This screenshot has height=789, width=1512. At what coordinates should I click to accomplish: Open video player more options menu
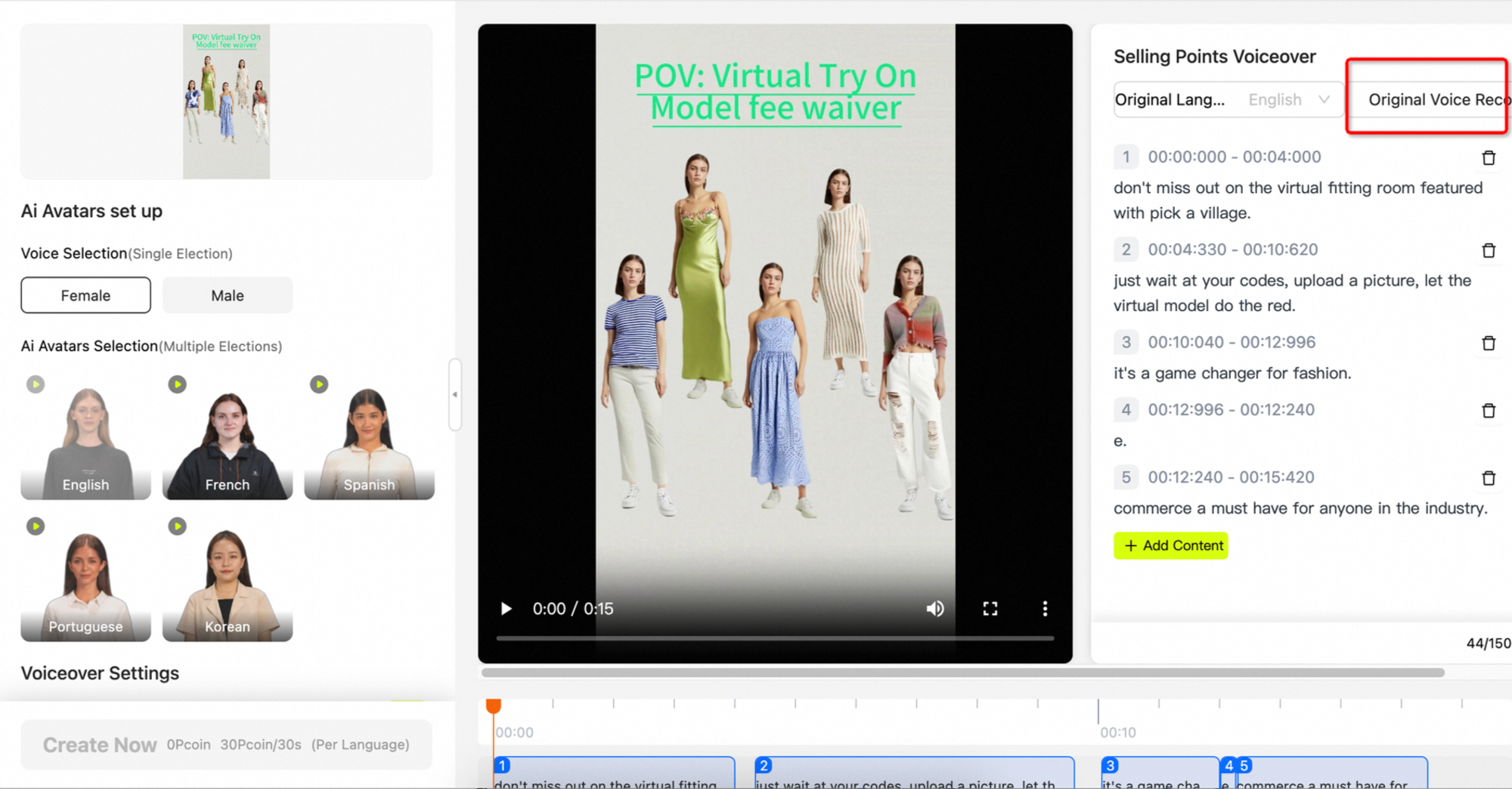[x=1045, y=609]
